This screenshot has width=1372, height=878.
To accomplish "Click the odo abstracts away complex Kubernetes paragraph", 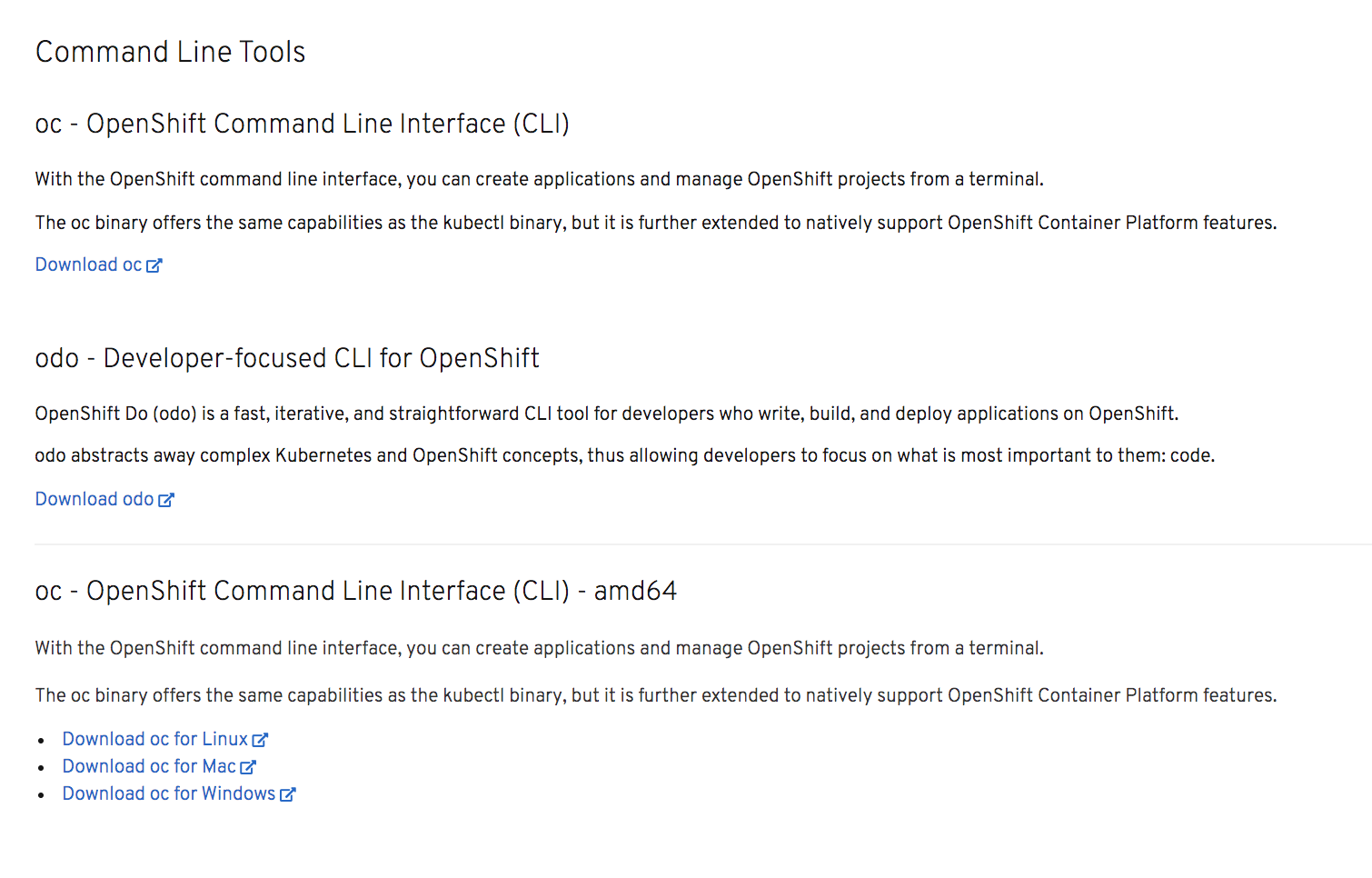I will [625, 455].
